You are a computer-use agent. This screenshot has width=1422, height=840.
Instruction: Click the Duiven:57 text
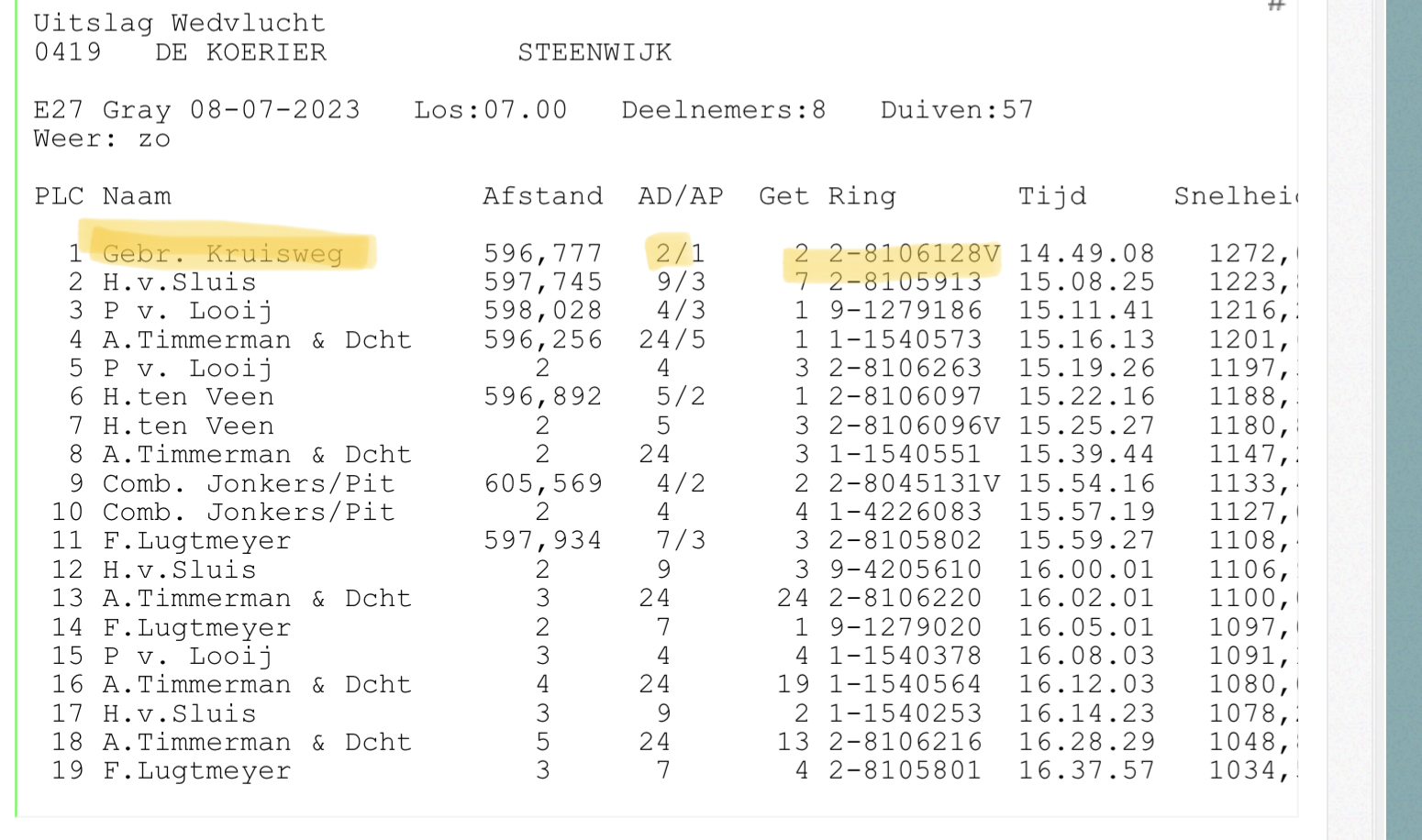(957, 110)
